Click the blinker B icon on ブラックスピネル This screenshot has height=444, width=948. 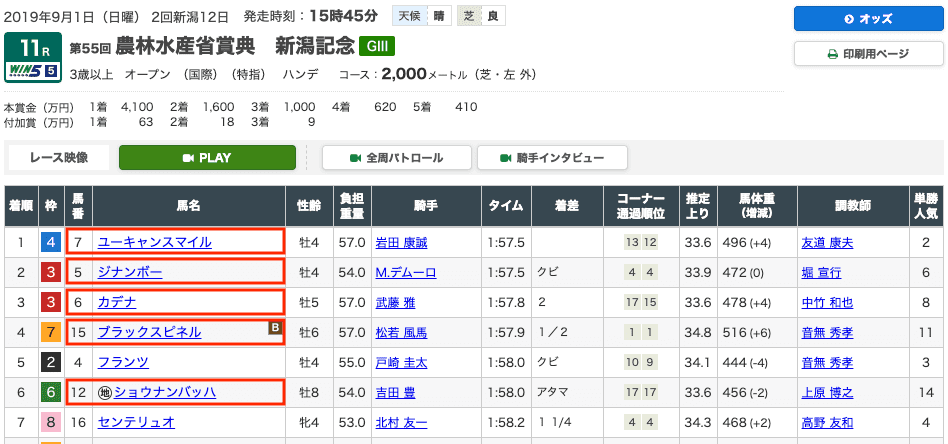click(x=275, y=327)
